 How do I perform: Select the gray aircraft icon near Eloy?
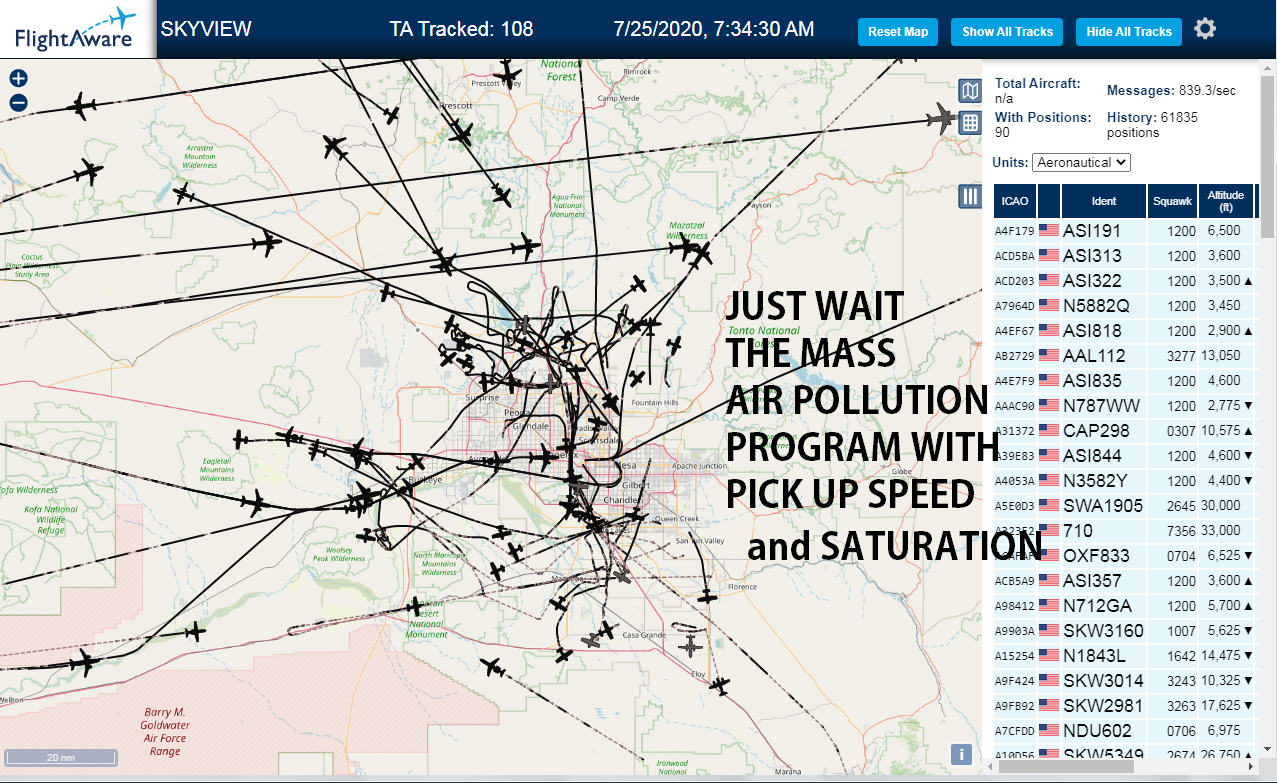690,646
